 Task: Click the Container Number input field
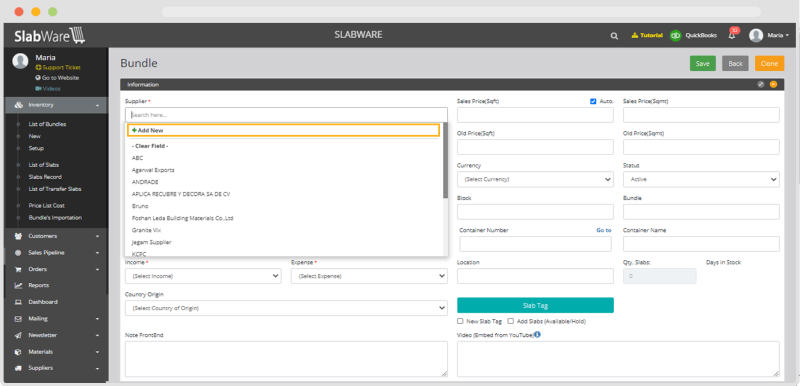click(x=535, y=244)
